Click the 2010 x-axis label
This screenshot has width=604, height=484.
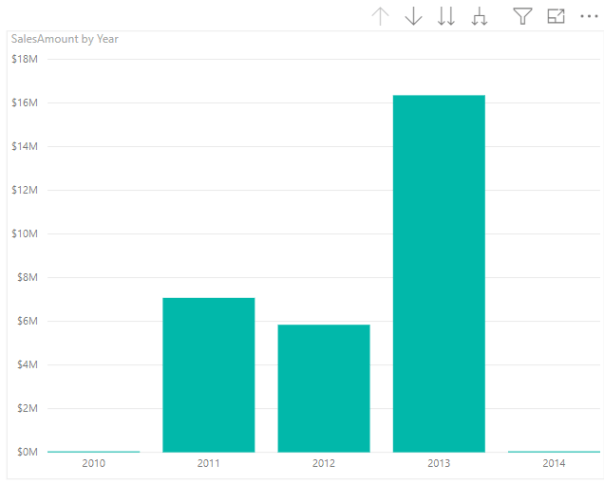click(x=94, y=464)
